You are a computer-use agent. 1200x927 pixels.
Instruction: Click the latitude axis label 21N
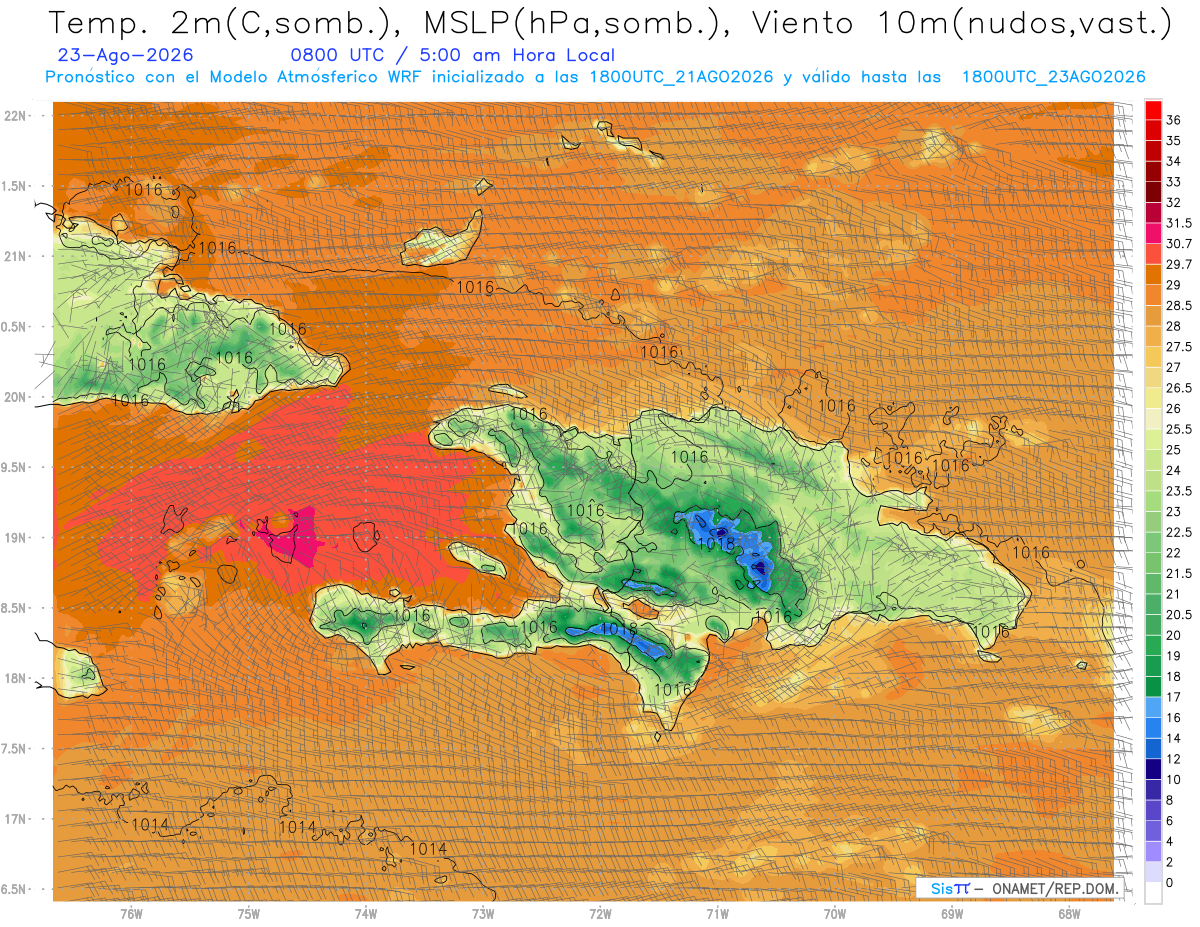tap(16, 256)
